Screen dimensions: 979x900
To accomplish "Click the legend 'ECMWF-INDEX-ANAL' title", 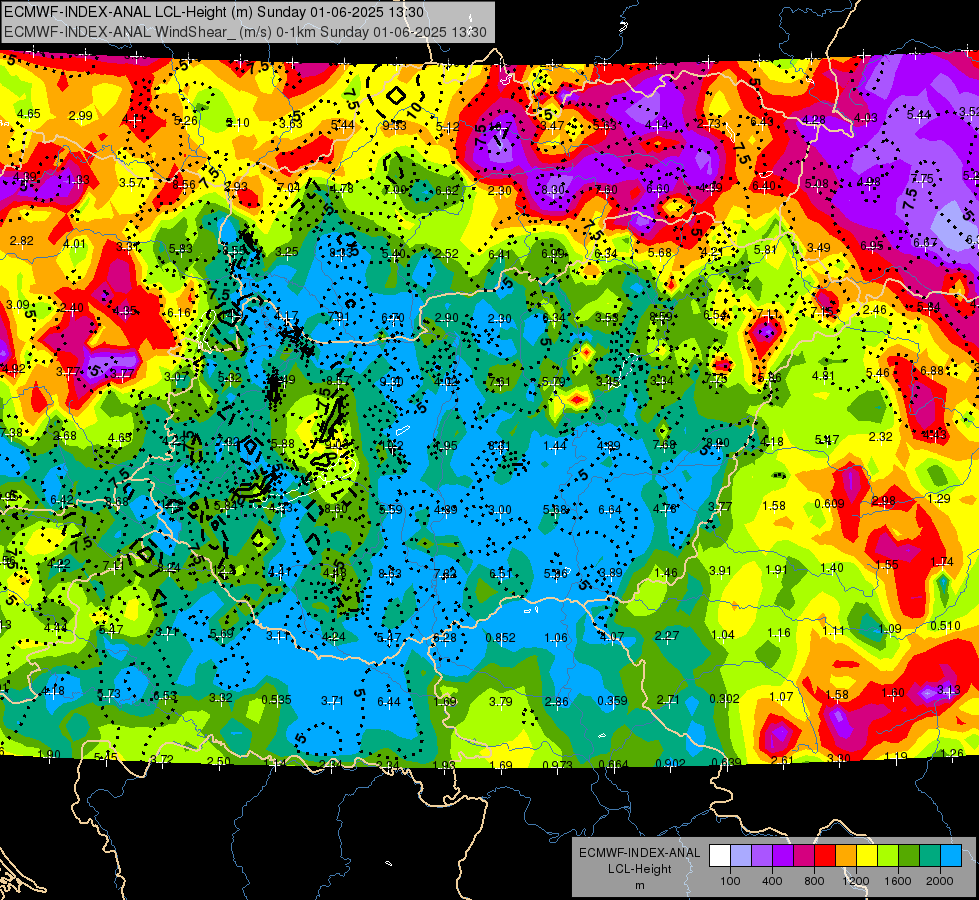I will point(639,853).
